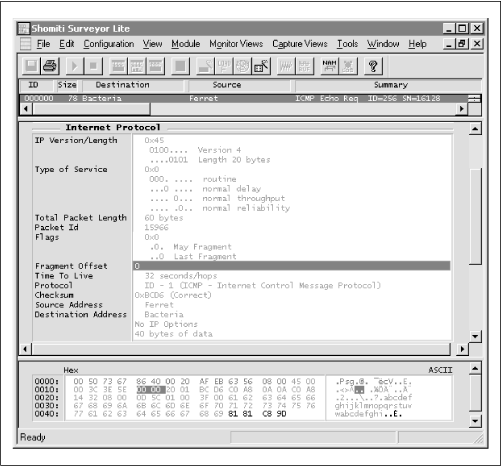
Task: Click the Destination column header
Action: [133, 85]
